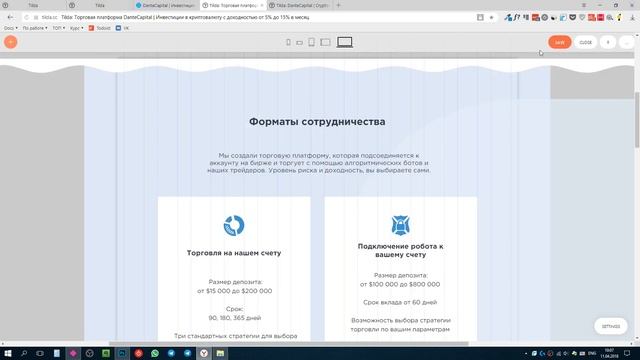Image resolution: width=640 pixels, height=360 pixels.
Task: Select the phone portrait screen size icon
Action: point(288,42)
